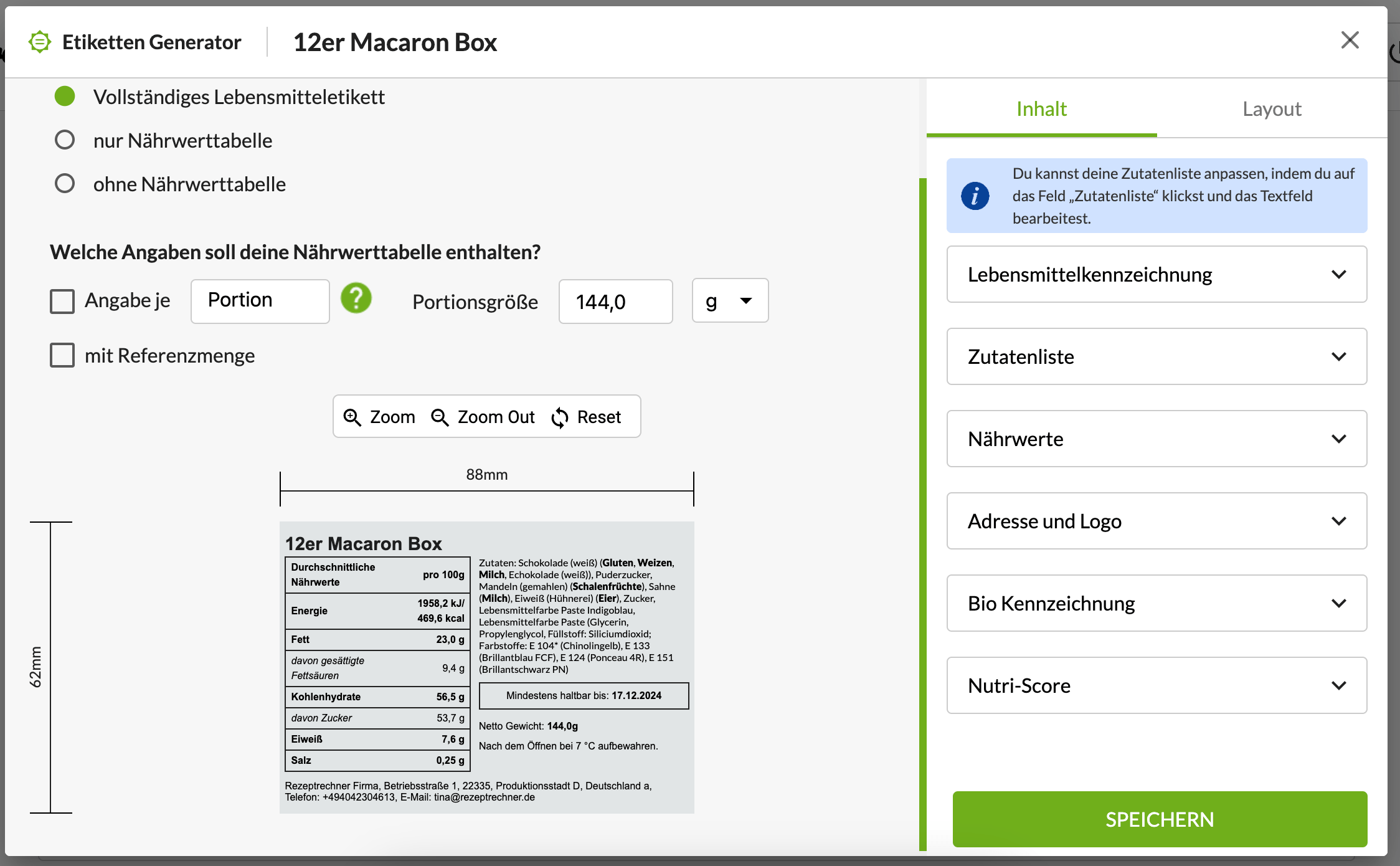This screenshot has width=1400, height=866.
Task: Click the Mindestens haltbar bis date box
Action: click(x=584, y=696)
